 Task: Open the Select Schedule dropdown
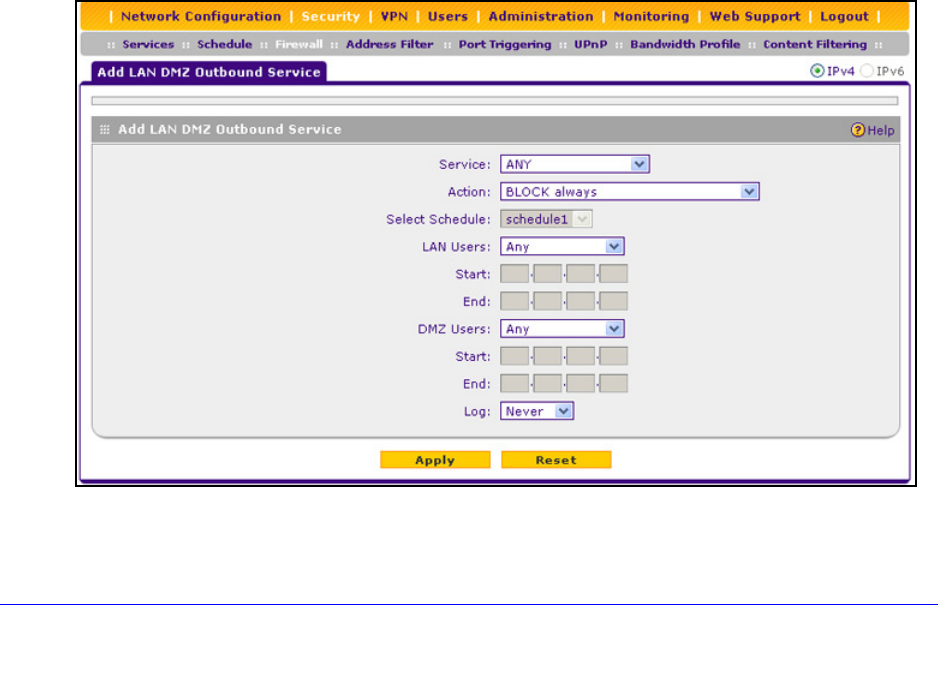click(x=546, y=219)
